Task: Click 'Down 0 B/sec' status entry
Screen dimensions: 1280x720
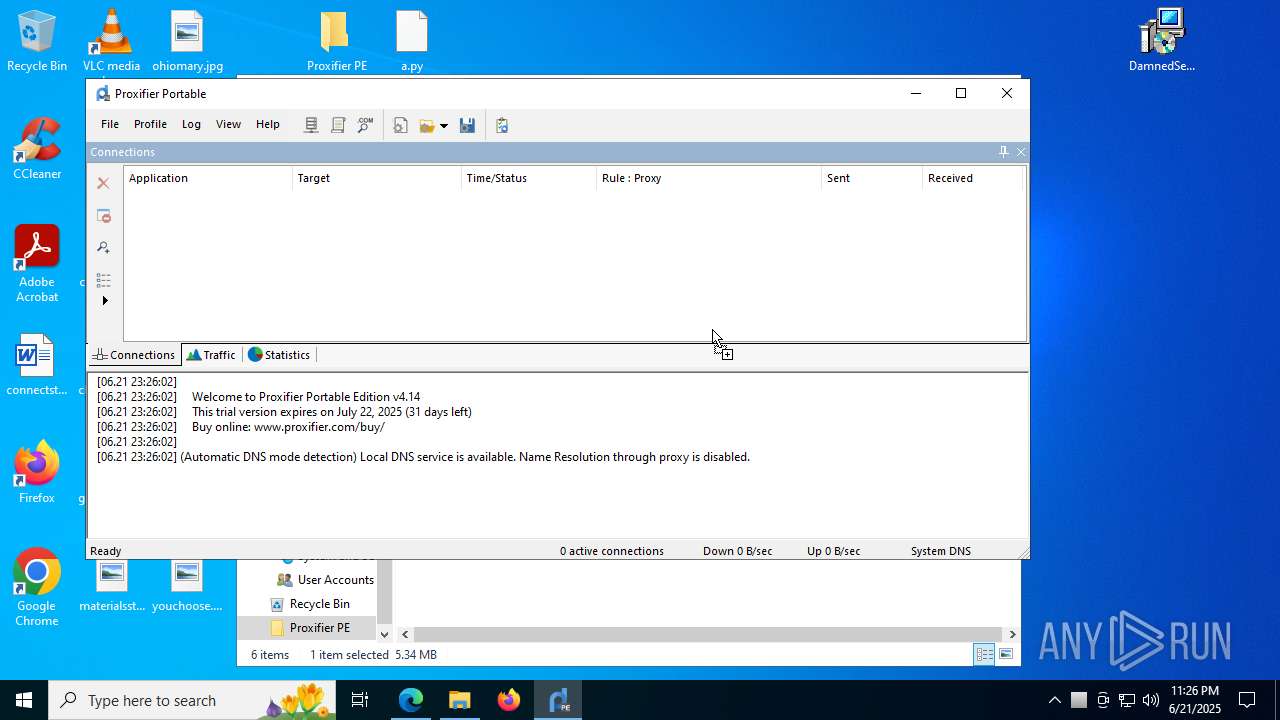Action: [x=737, y=551]
